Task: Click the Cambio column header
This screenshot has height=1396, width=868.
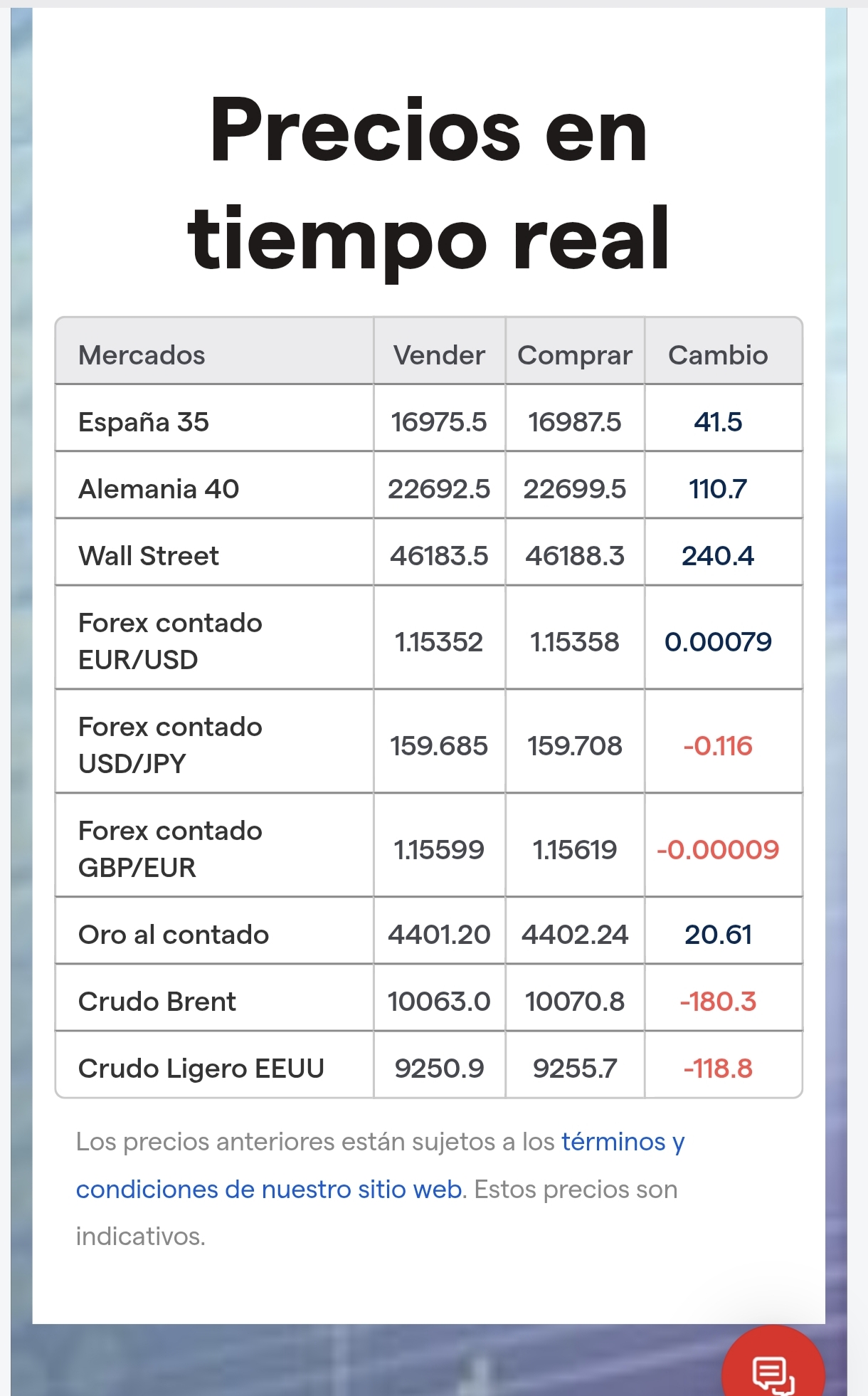Action: [718, 355]
